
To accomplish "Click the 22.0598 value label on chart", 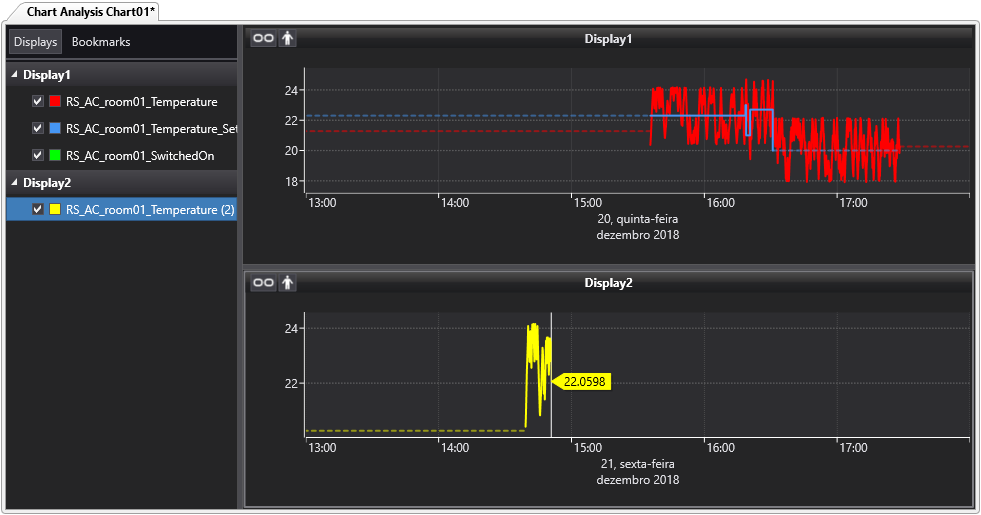I will tap(585, 381).
